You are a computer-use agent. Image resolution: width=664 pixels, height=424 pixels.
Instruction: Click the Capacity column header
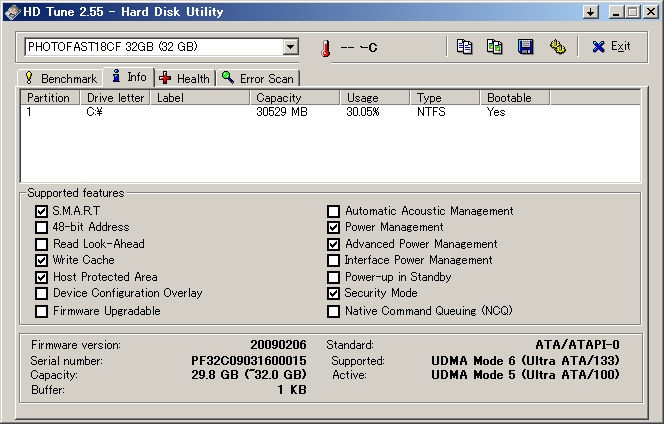tap(294, 98)
